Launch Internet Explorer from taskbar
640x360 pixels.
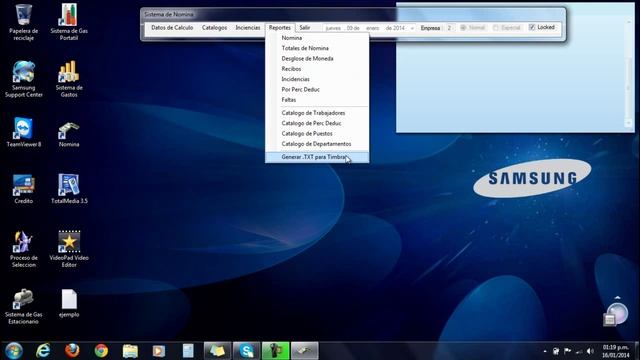click(43, 351)
